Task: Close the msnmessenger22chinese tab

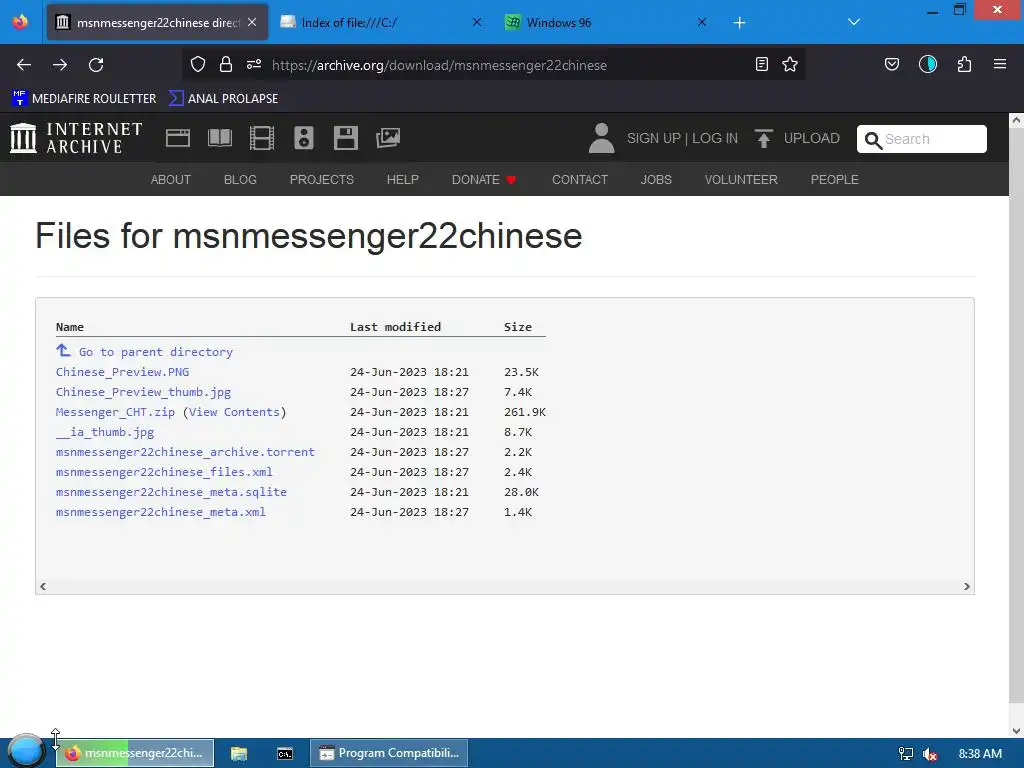Action: (x=252, y=22)
